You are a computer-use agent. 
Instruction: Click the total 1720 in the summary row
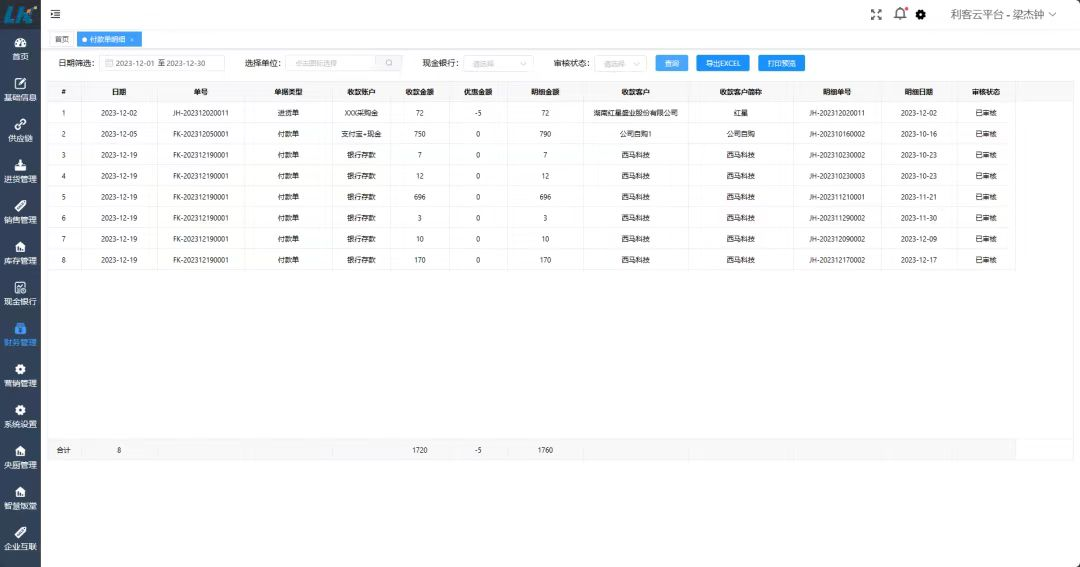(419, 451)
